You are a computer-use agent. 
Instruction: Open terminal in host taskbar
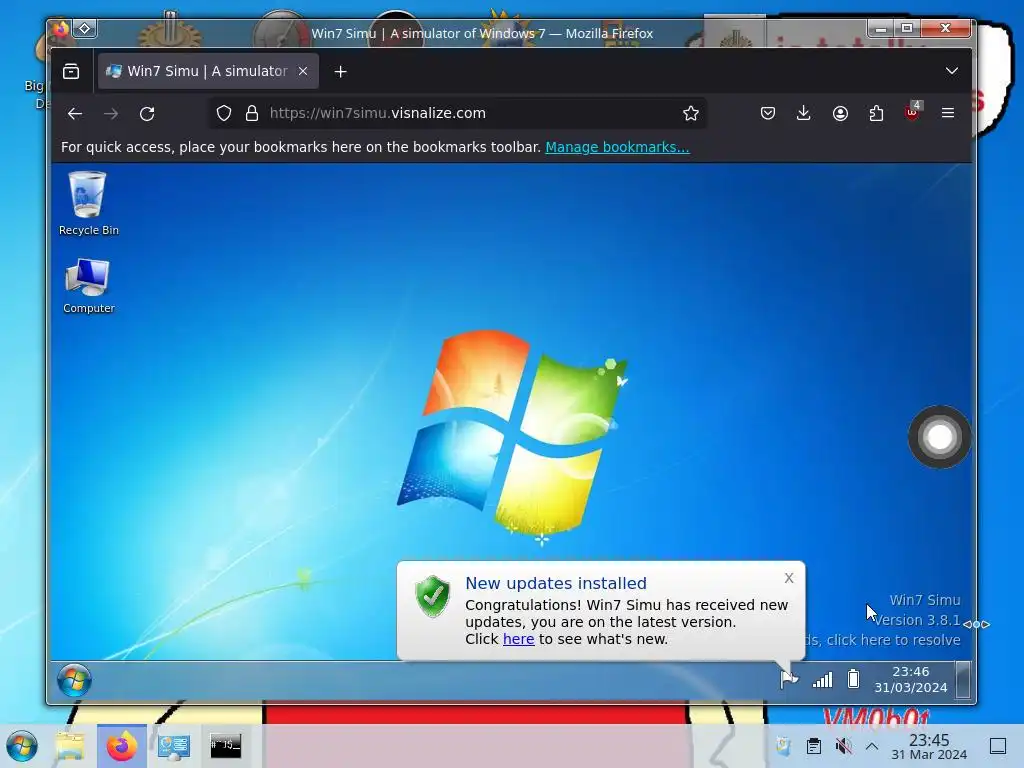225,746
